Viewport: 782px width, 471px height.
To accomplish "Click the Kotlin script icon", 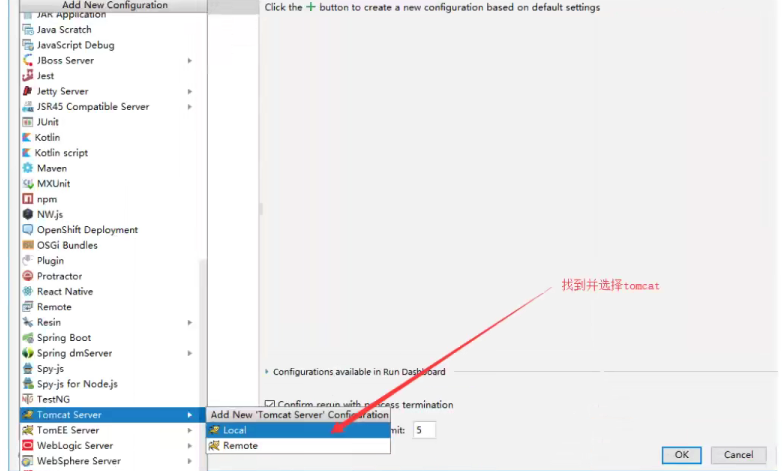I will click(27, 153).
